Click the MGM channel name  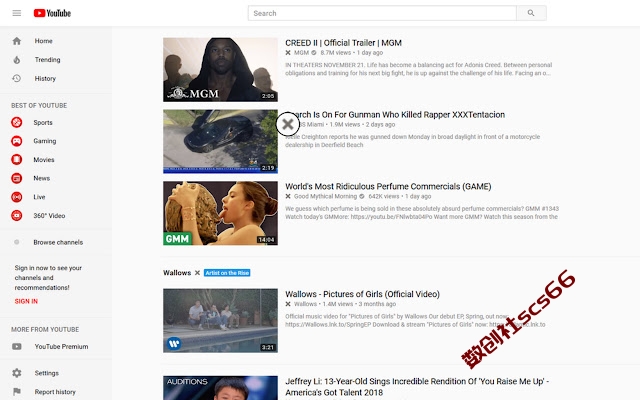click(x=301, y=53)
